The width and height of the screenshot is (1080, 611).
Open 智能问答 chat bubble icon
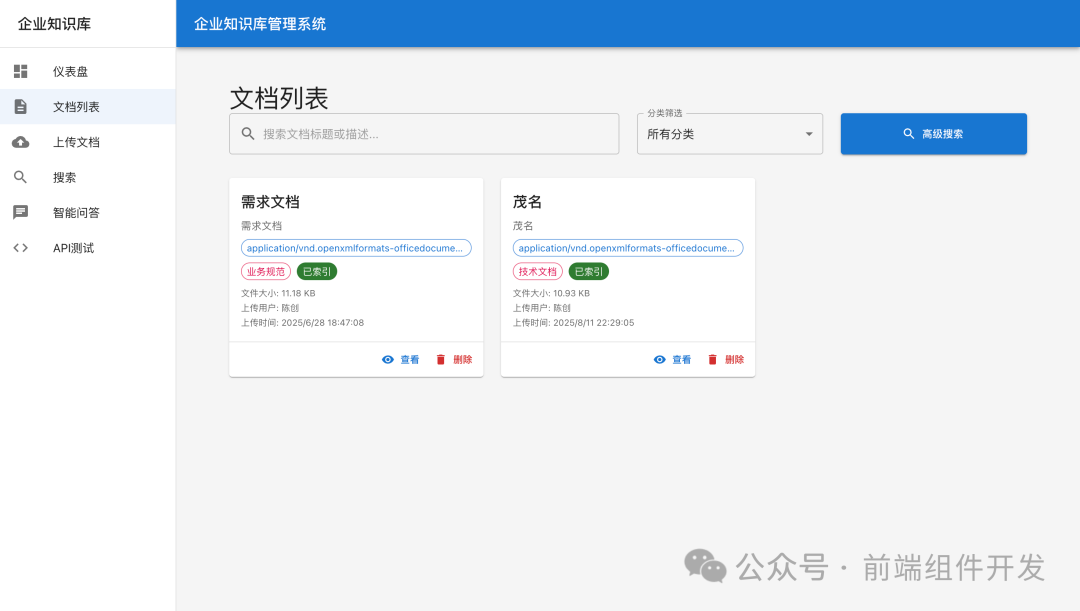click(20, 211)
